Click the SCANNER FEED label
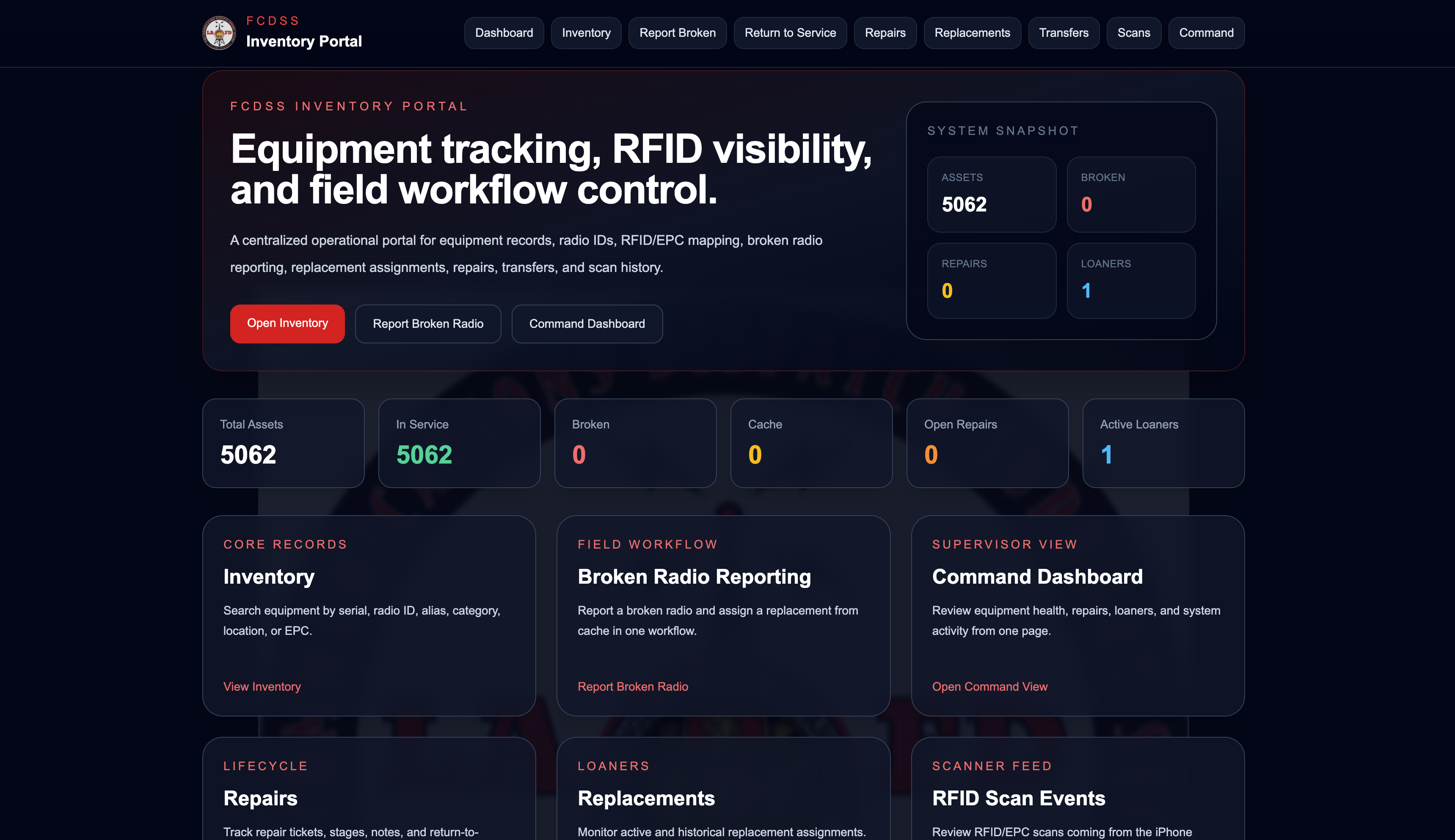The width and height of the screenshot is (1455, 840). [x=992, y=766]
